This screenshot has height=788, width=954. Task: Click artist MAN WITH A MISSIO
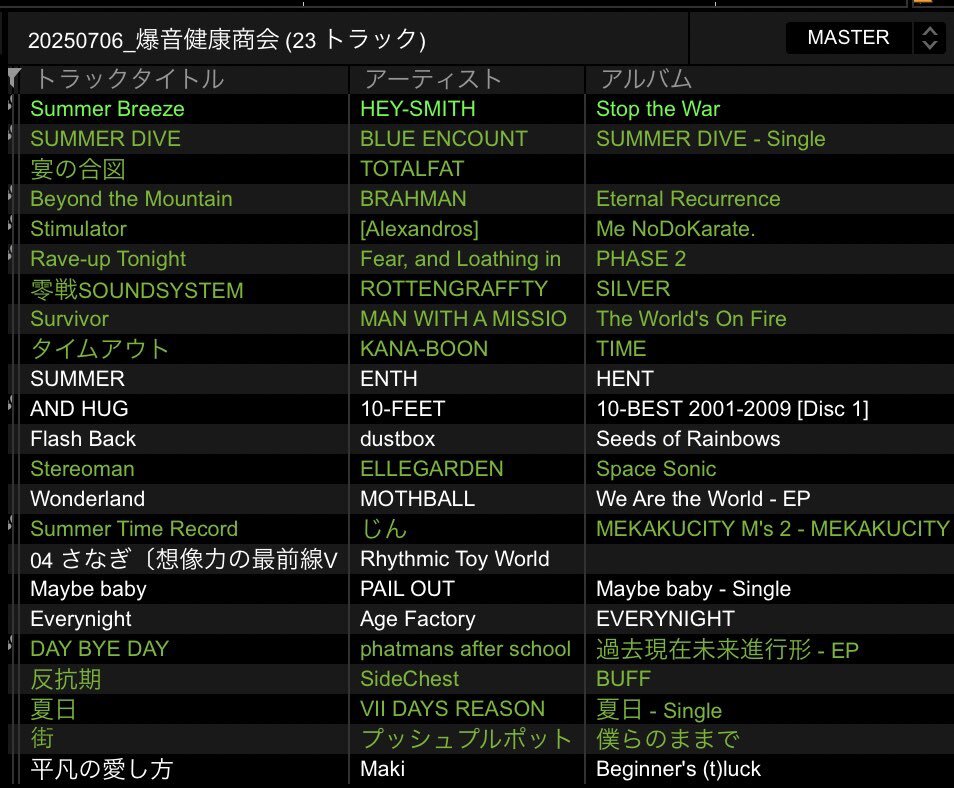(464, 319)
